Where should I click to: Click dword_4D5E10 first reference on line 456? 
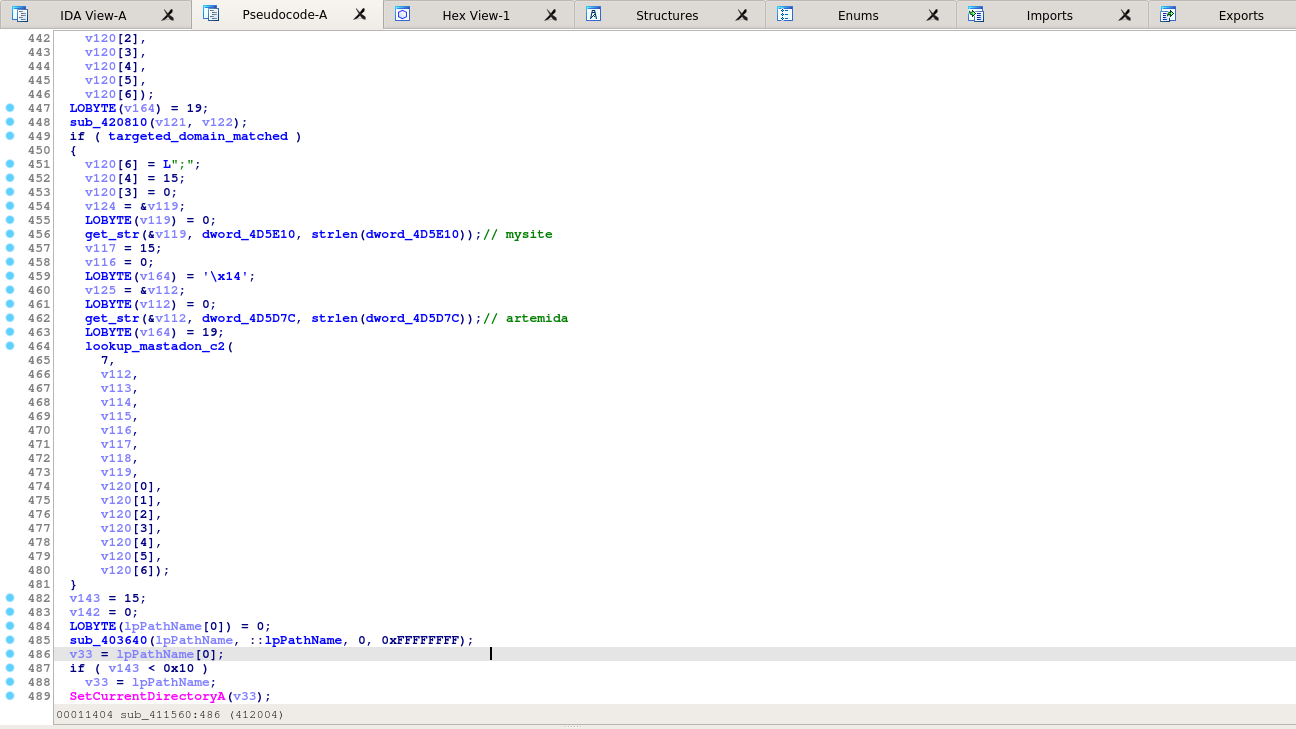(249, 234)
